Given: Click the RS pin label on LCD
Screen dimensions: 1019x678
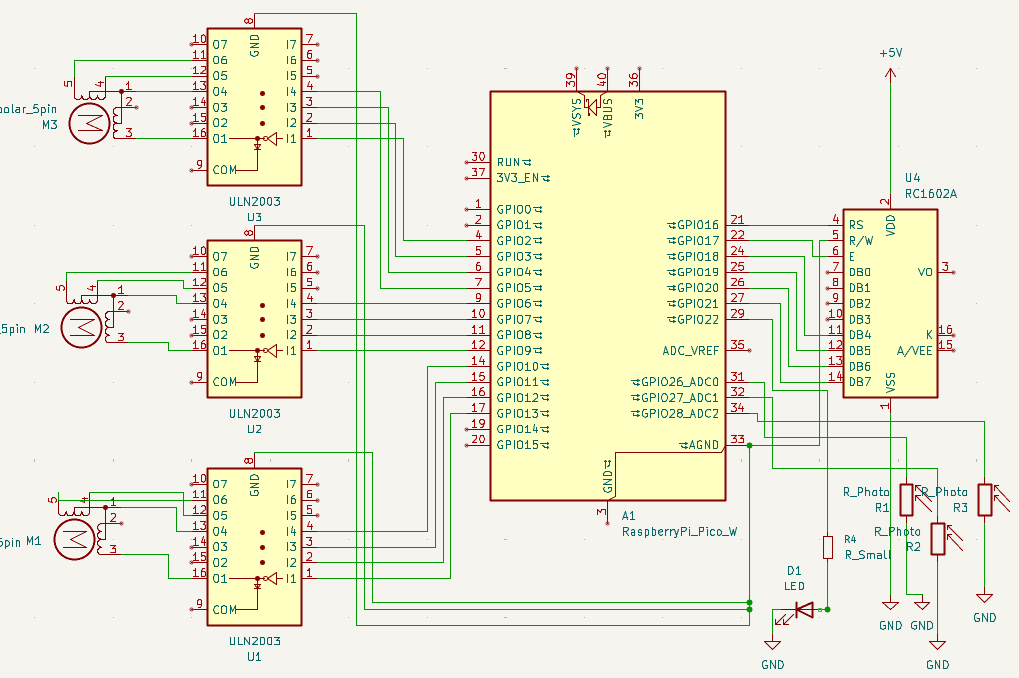Looking at the screenshot, I should [x=856, y=225].
